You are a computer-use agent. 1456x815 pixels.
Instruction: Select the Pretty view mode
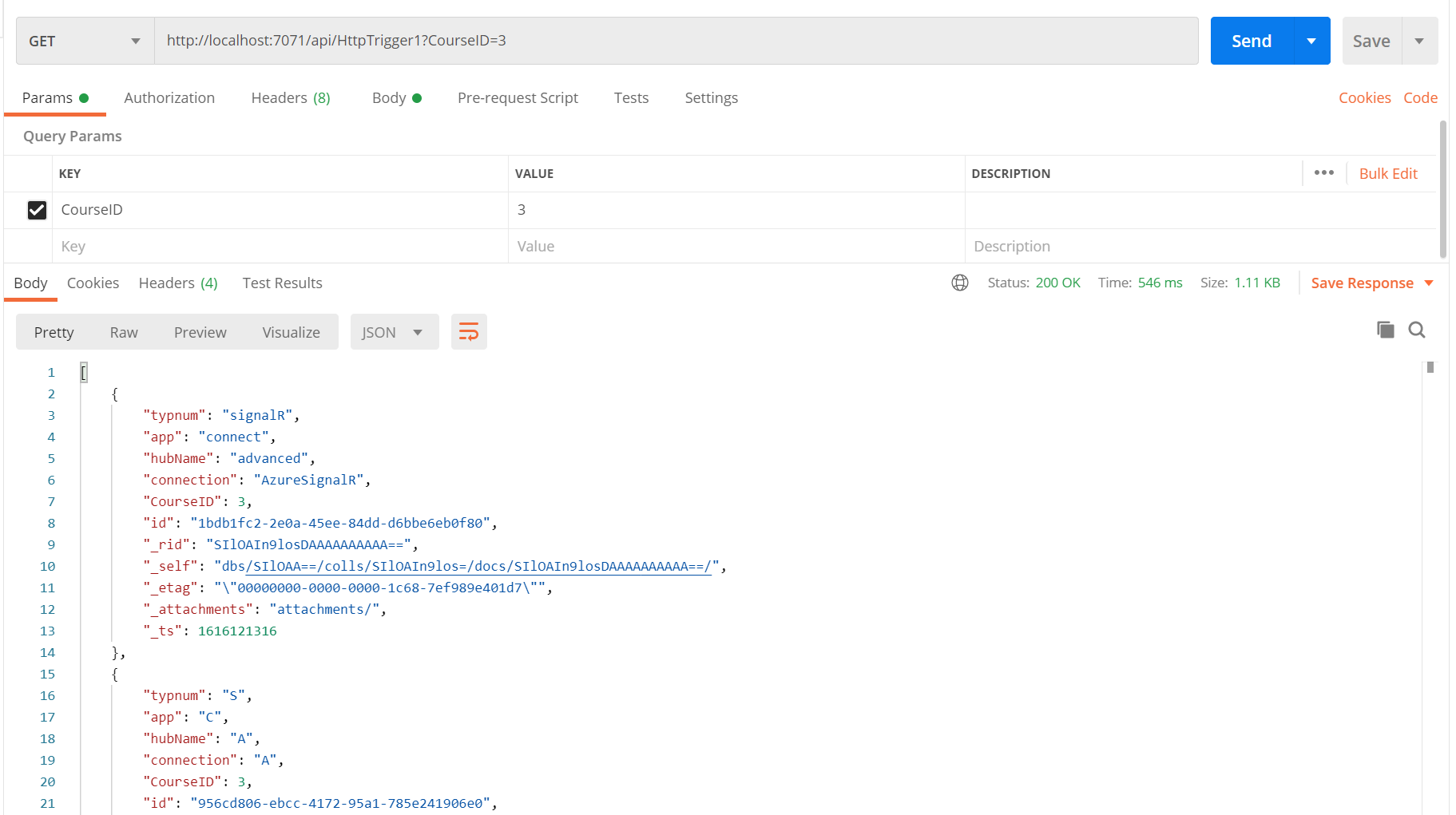[x=54, y=332]
